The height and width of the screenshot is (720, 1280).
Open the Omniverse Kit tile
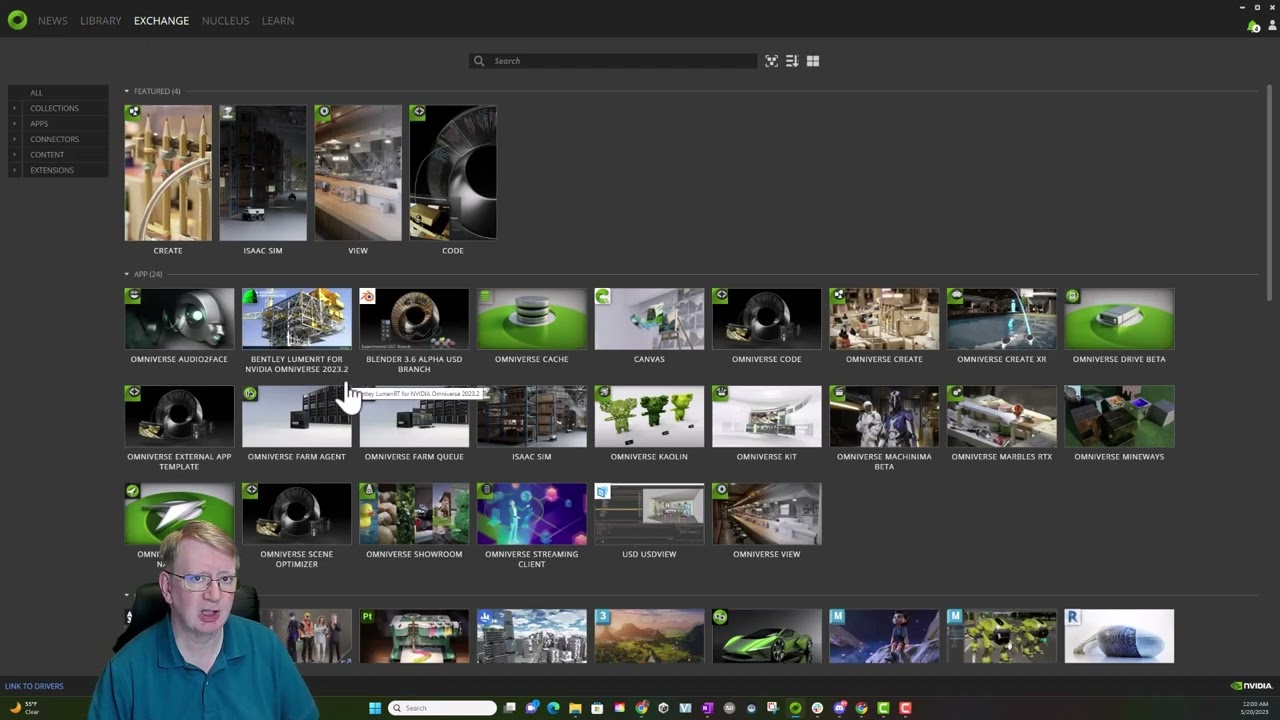767,423
